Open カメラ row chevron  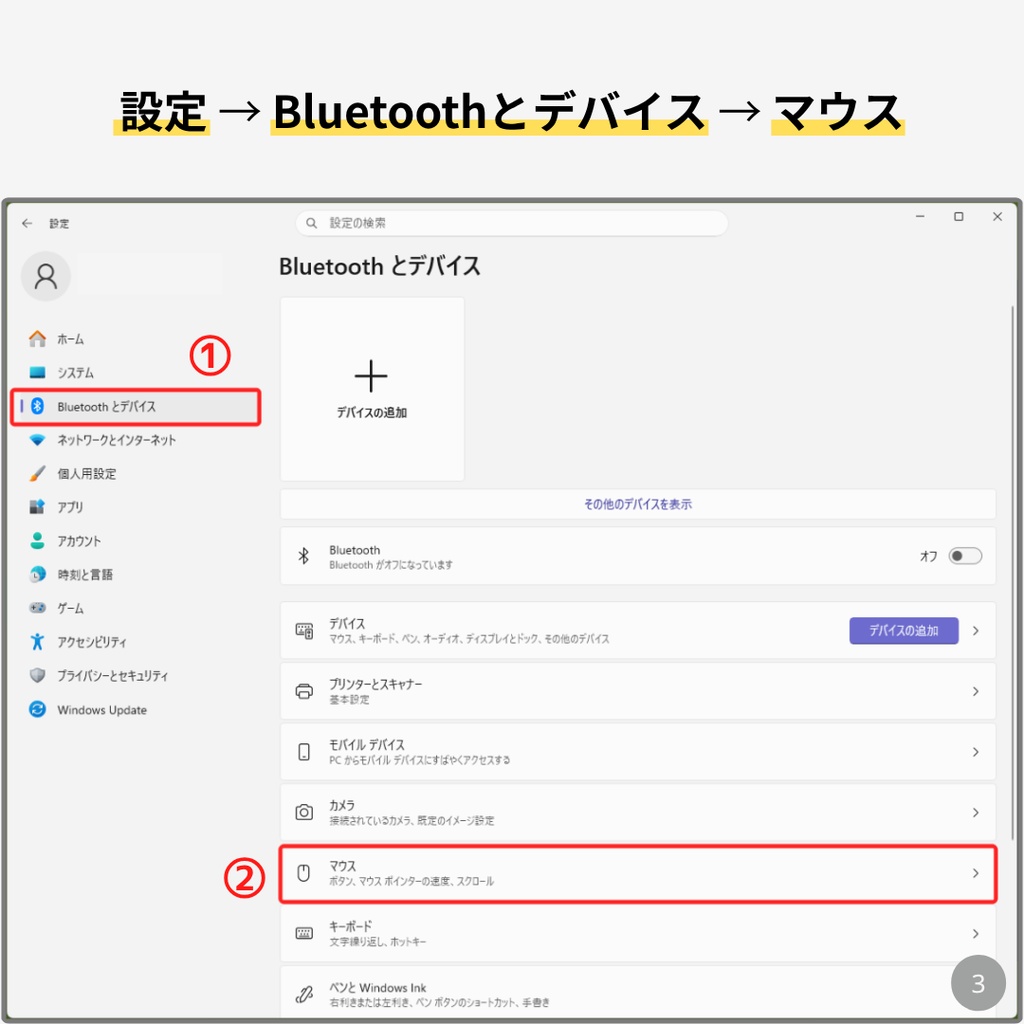[976, 812]
